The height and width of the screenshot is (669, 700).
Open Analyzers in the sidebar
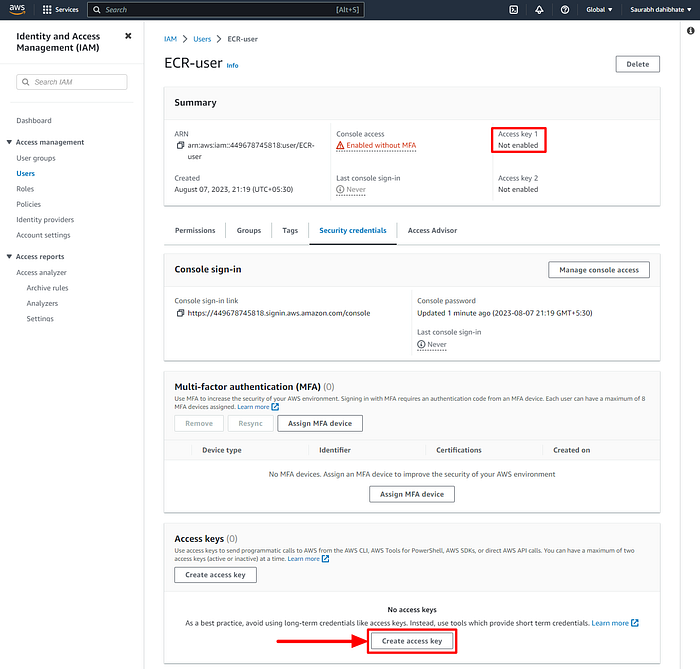[42, 303]
